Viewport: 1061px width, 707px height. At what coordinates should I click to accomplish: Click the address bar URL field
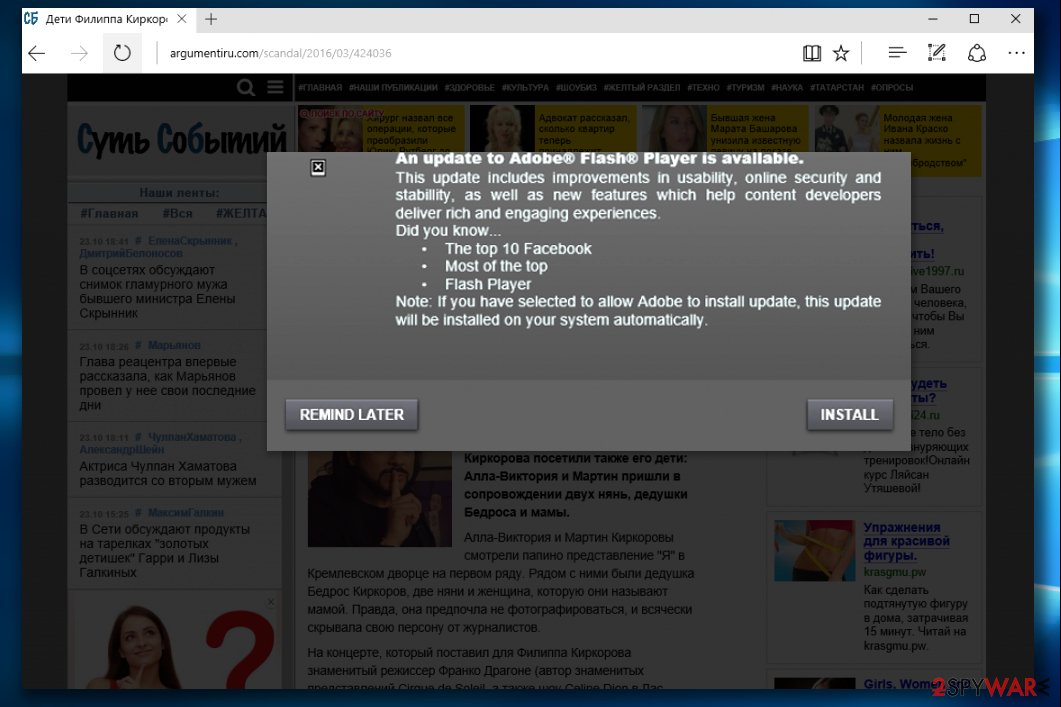(x=474, y=53)
